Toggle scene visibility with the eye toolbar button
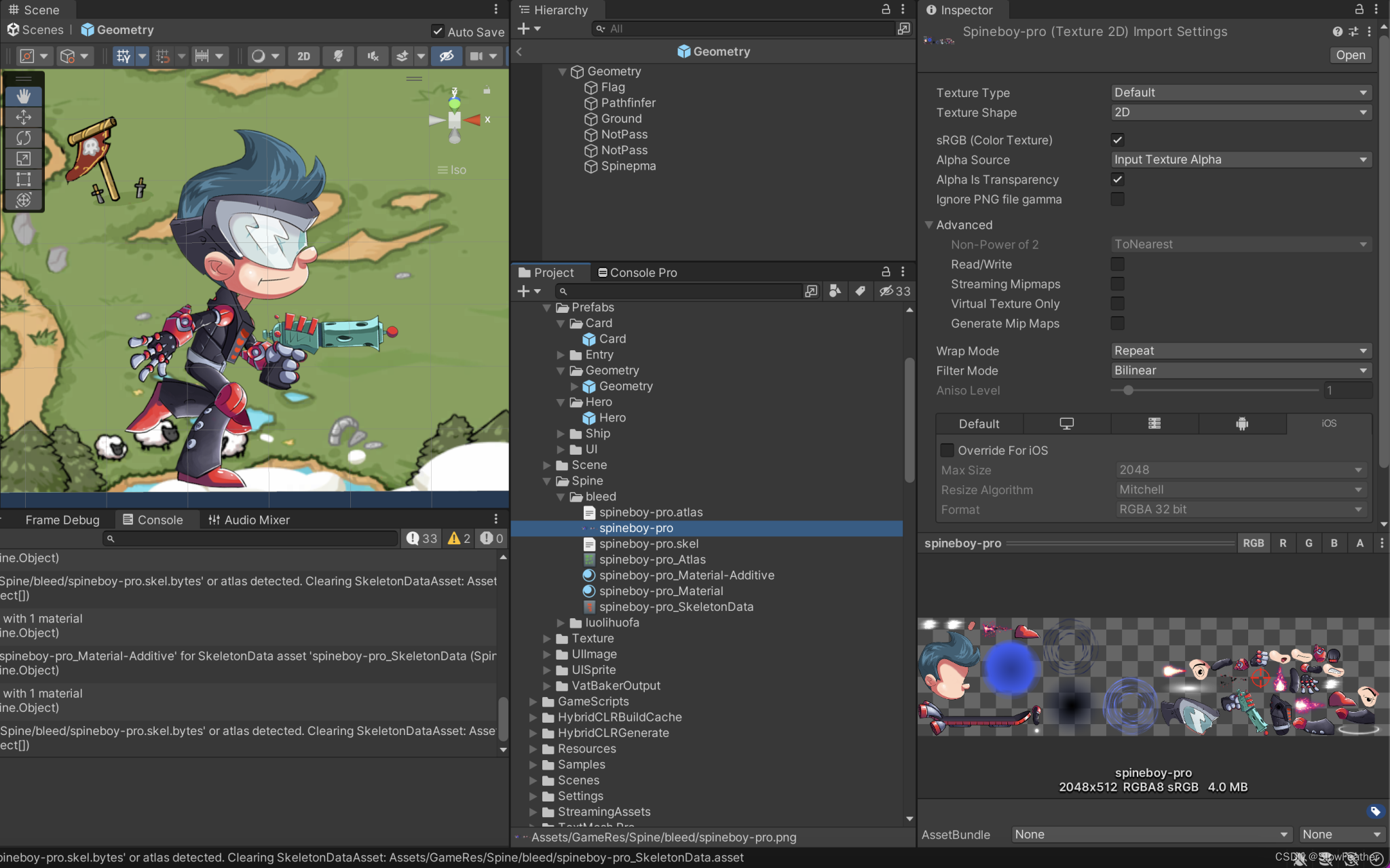 click(x=446, y=56)
